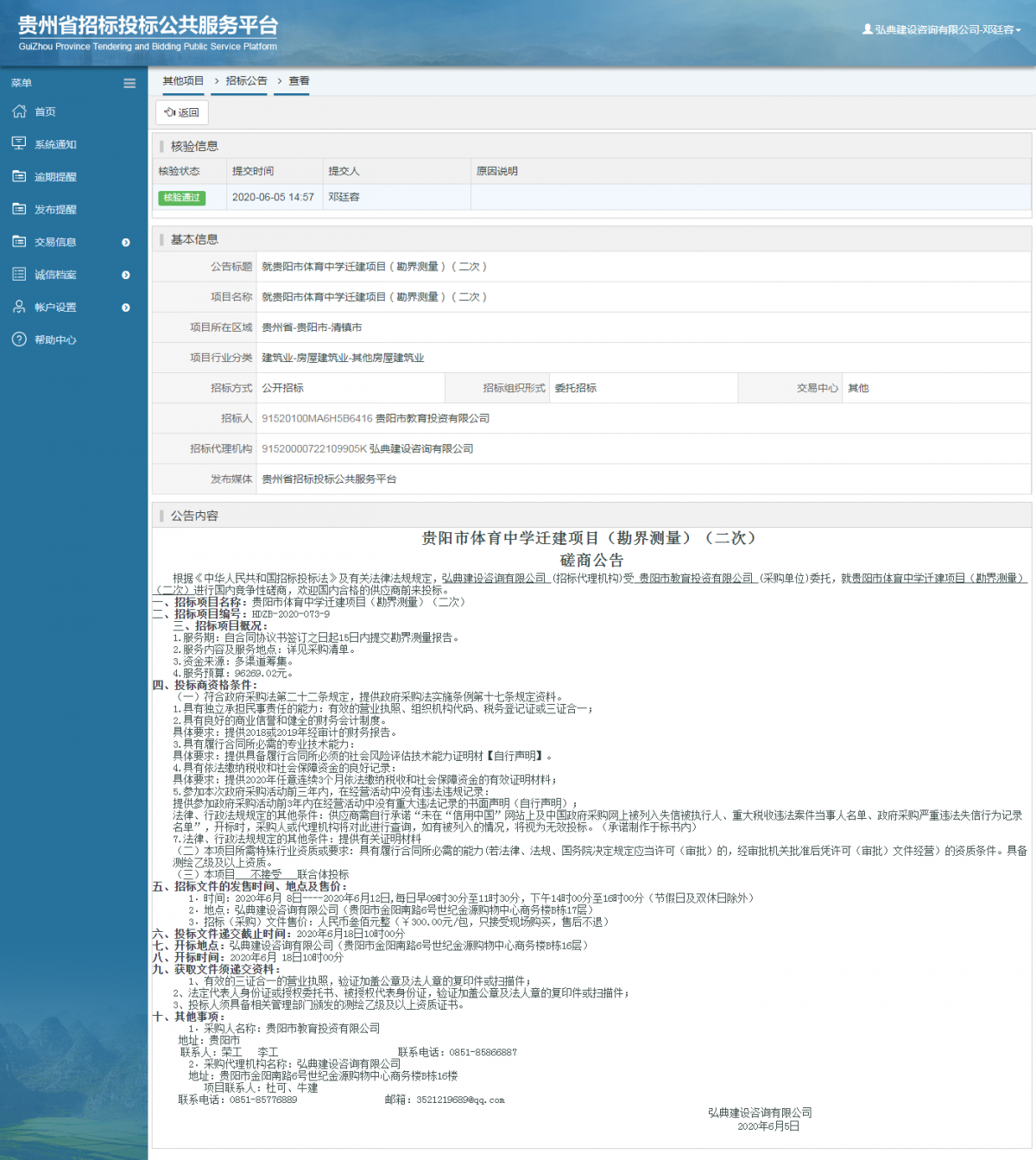Click the green 核验通过 status badge
Screen dimensions: 1036x1160
click(181, 198)
